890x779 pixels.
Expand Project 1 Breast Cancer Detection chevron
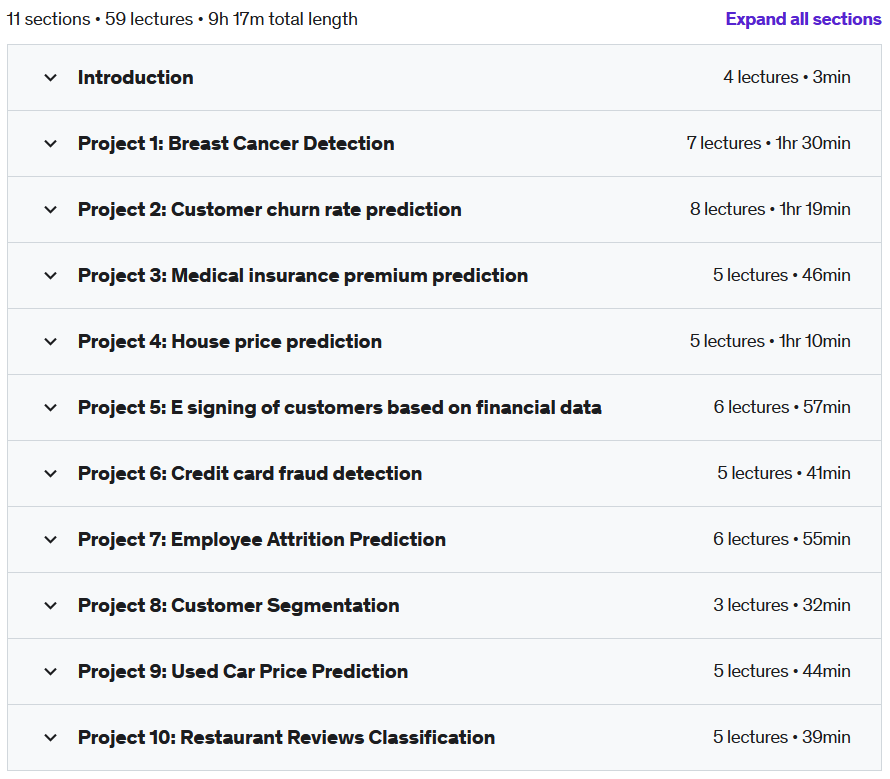(x=51, y=144)
